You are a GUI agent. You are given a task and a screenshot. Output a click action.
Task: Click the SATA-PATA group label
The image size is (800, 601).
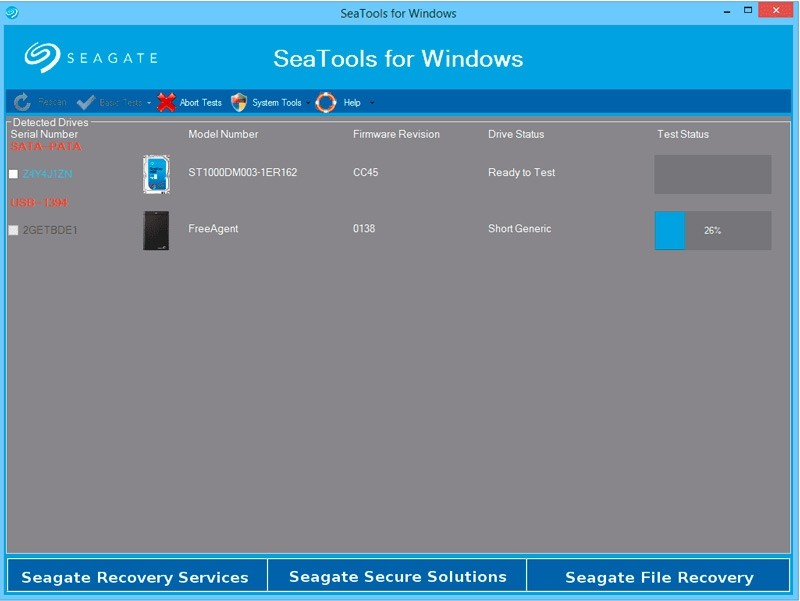(46, 147)
